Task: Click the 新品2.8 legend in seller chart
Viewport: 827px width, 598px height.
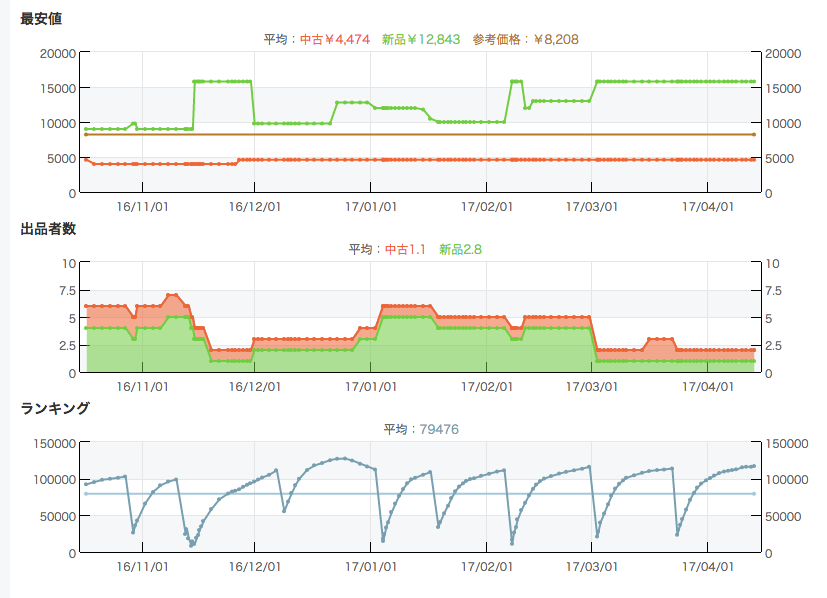Action: [x=460, y=249]
